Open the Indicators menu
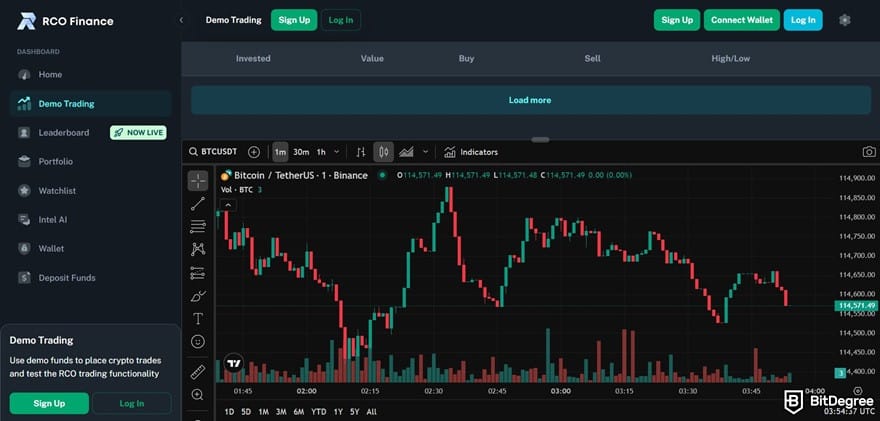880x421 pixels. (471, 152)
